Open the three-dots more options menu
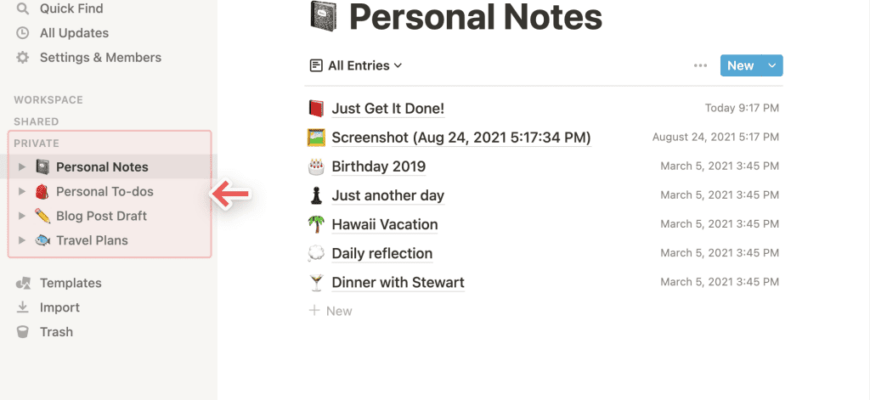Image resolution: width=870 pixels, height=400 pixels. (x=700, y=65)
